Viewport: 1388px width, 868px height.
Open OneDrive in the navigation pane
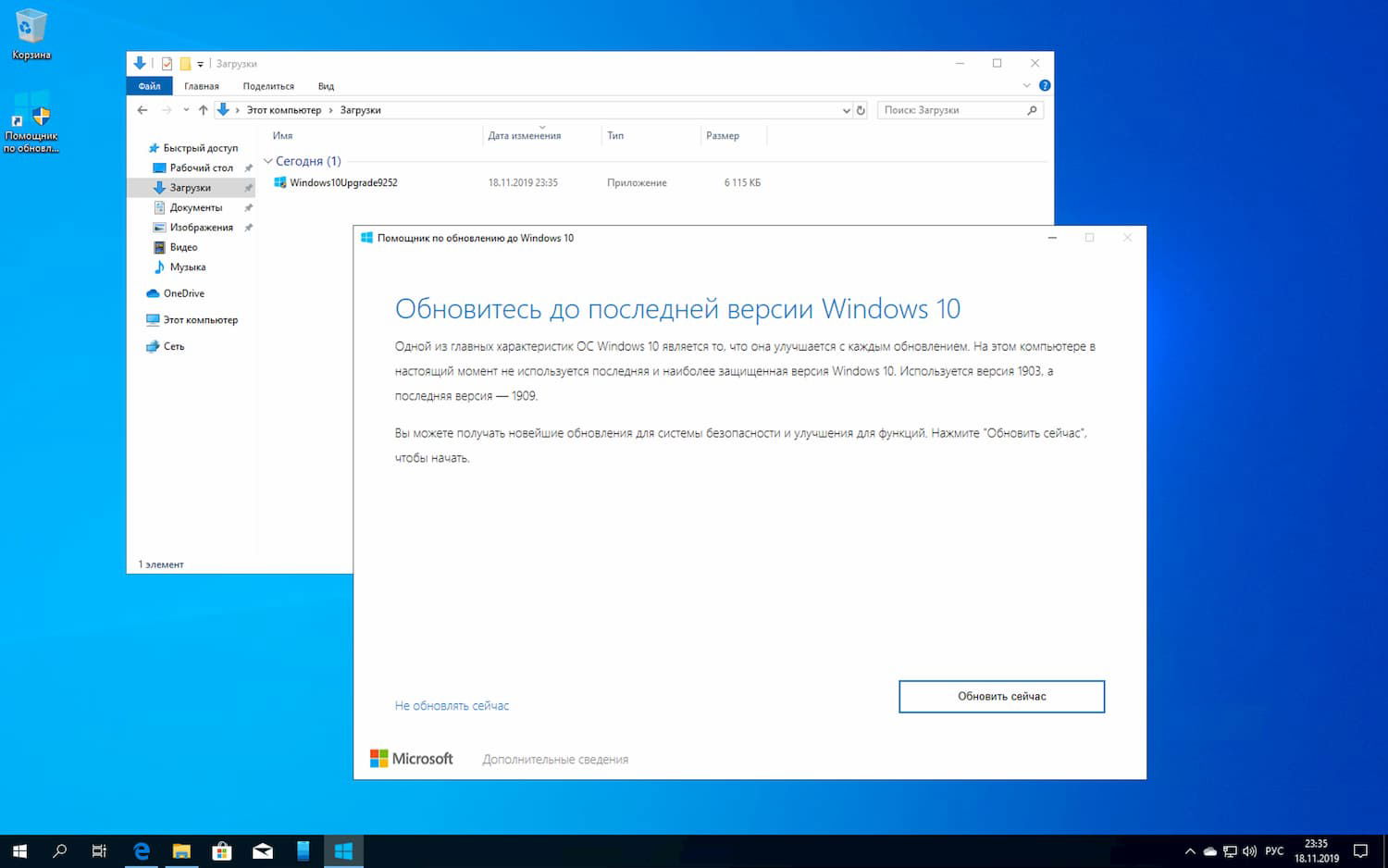(x=182, y=293)
